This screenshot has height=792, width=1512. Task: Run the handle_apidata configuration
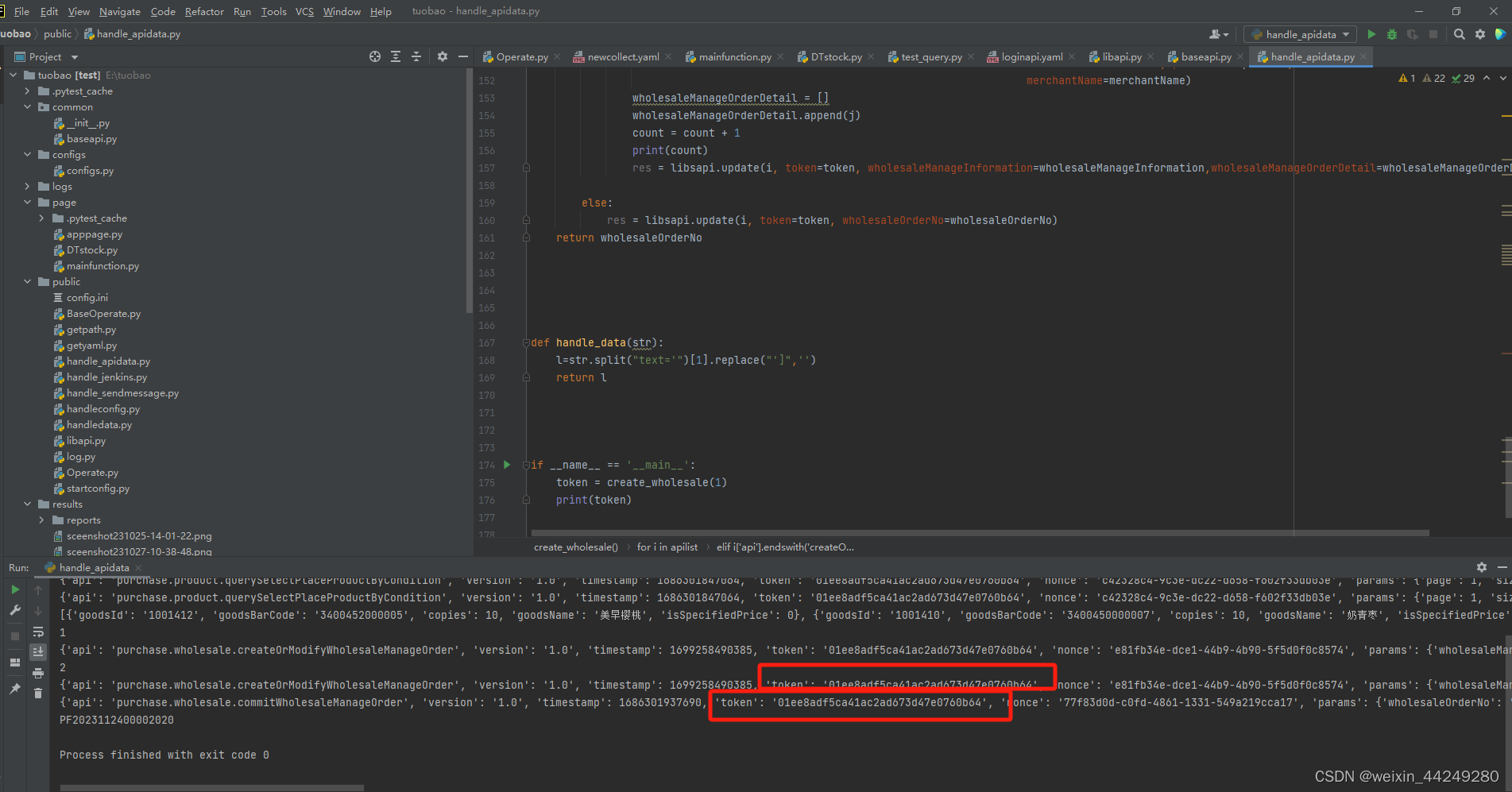coord(1372,34)
